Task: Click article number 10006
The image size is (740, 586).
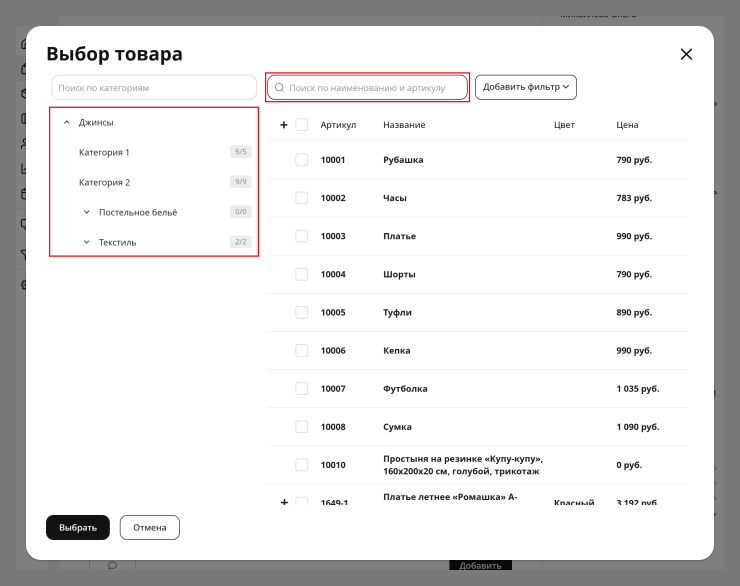Action: 333,351
